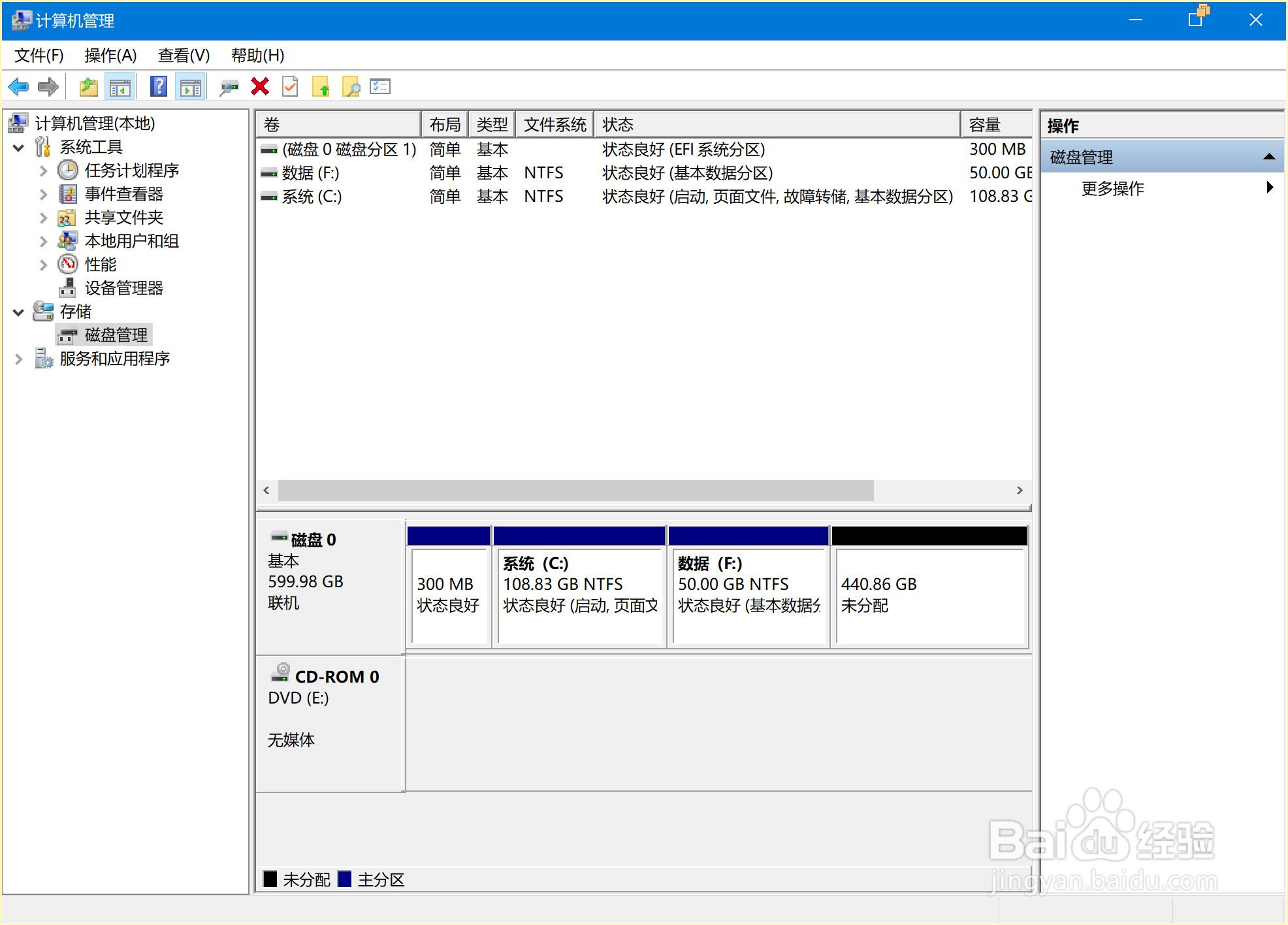Click the blue Help question mark icon
The height and width of the screenshot is (925, 1288).
[x=159, y=86]
